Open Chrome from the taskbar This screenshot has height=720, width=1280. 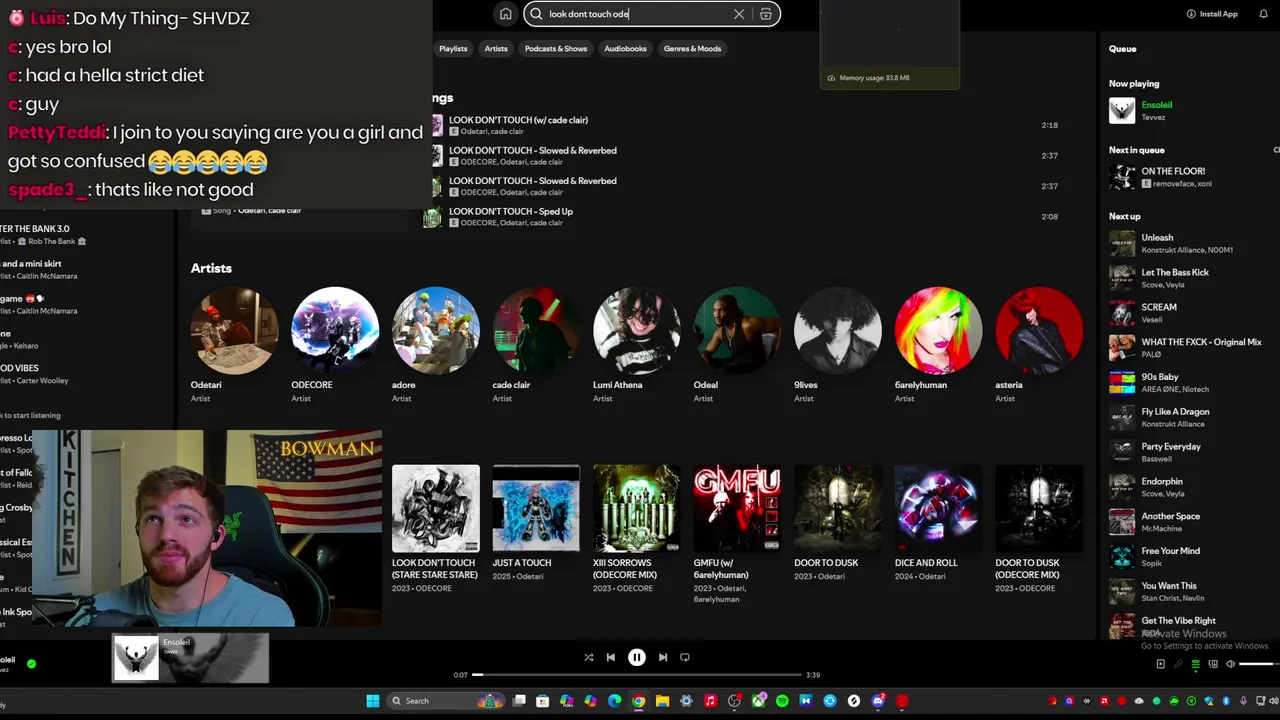coord(638,701)
